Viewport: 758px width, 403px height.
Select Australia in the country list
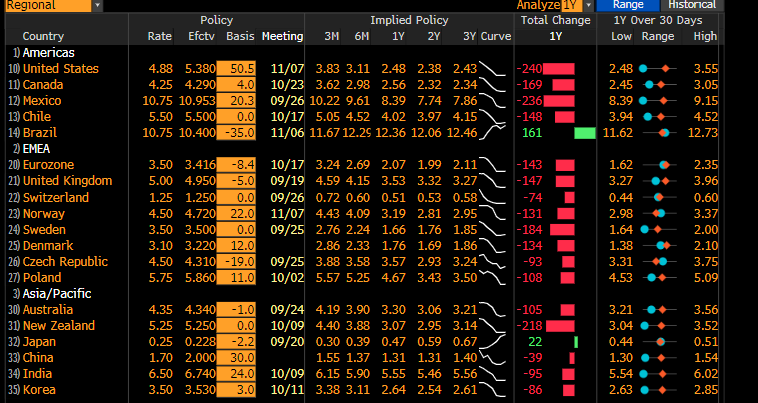(x=48, y=309)
